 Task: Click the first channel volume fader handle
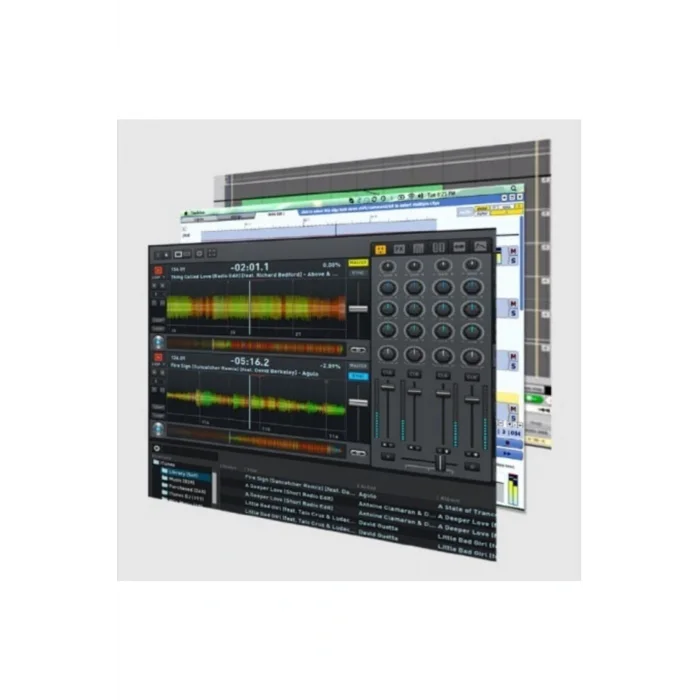click(388, 388)
